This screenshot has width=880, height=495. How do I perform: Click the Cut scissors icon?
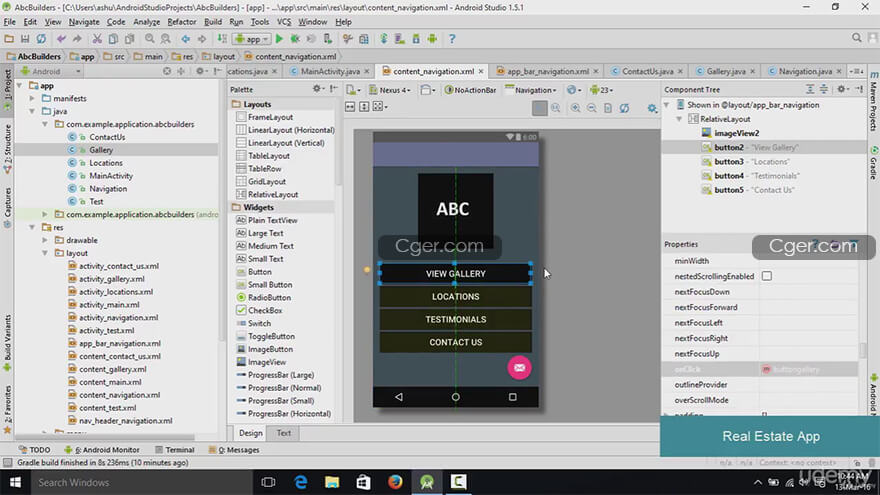click(97, 39)
